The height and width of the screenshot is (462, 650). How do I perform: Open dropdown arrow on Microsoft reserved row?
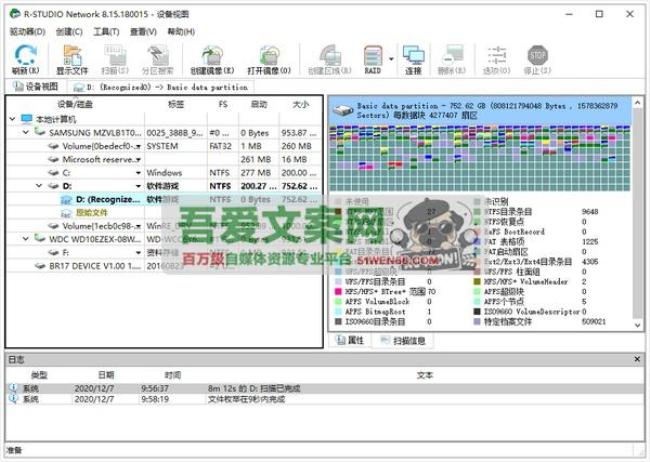138,159
